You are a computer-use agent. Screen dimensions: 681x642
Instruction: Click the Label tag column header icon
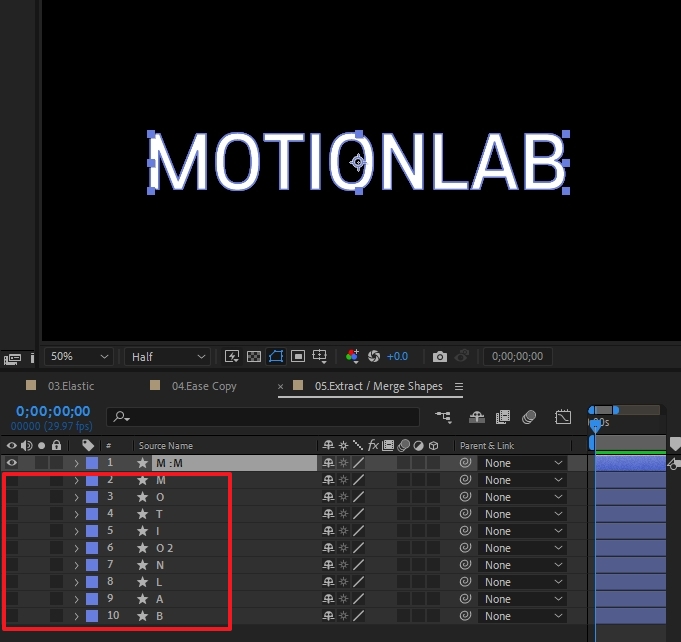(88, 445)
